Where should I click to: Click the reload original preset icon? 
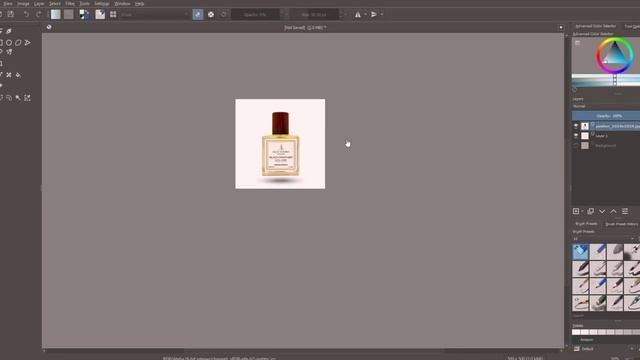pos(224,14)
